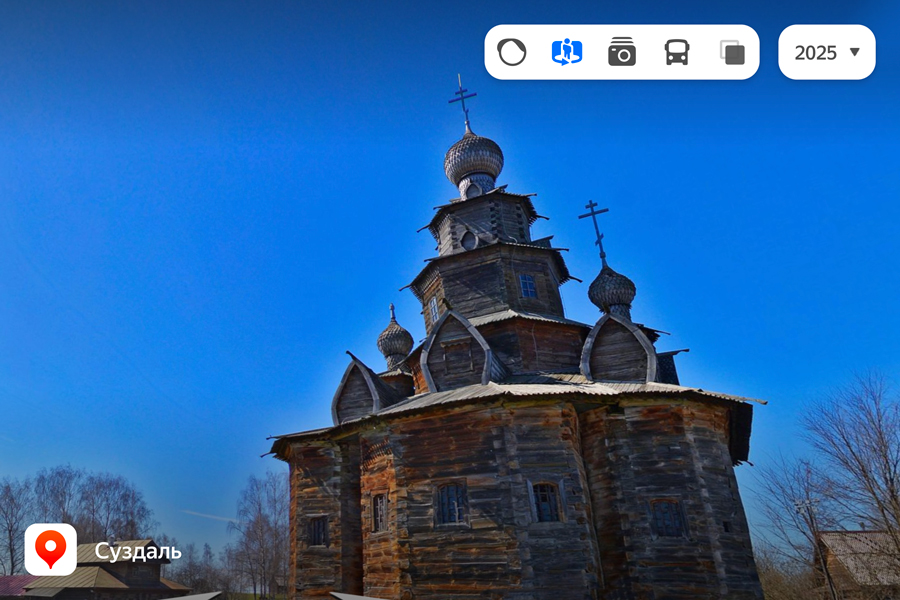Click the Yandex Maps red pin logo
Image resolution: width=900 pixels, height=600 pixels.
pyautogui.click(x=50, y=549)
